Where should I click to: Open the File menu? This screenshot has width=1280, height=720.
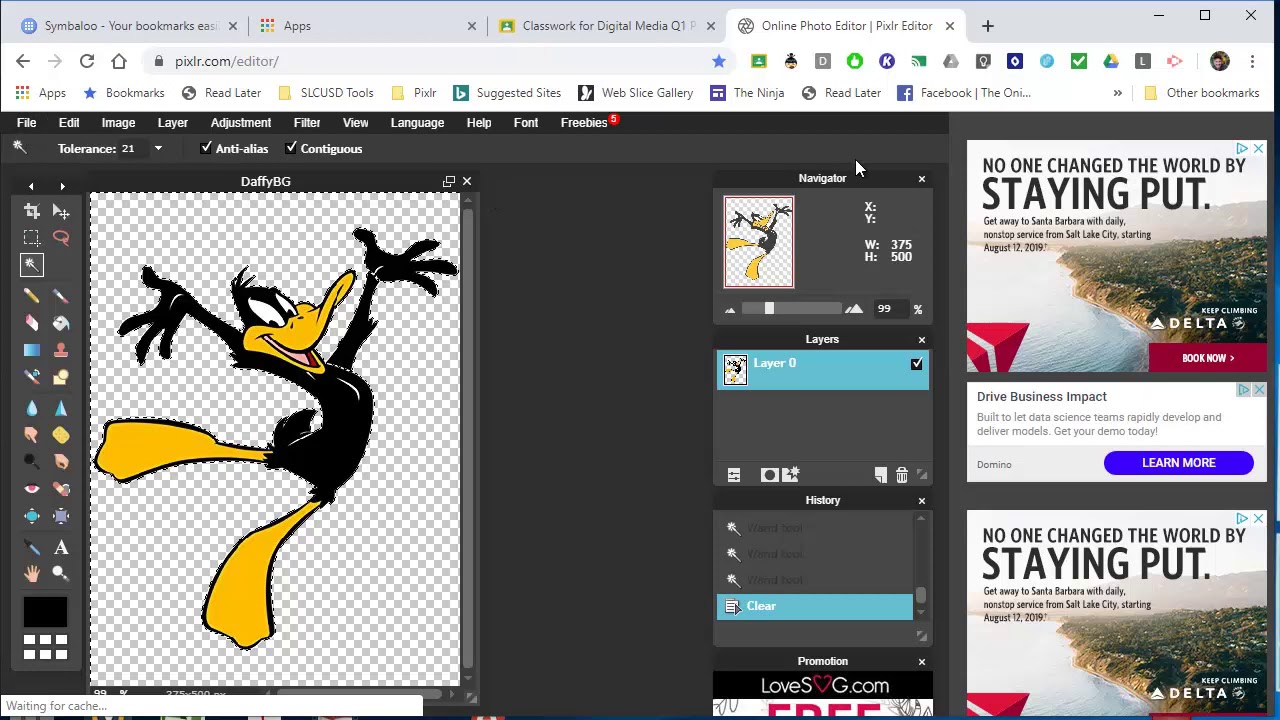click(x=27, y=122)
